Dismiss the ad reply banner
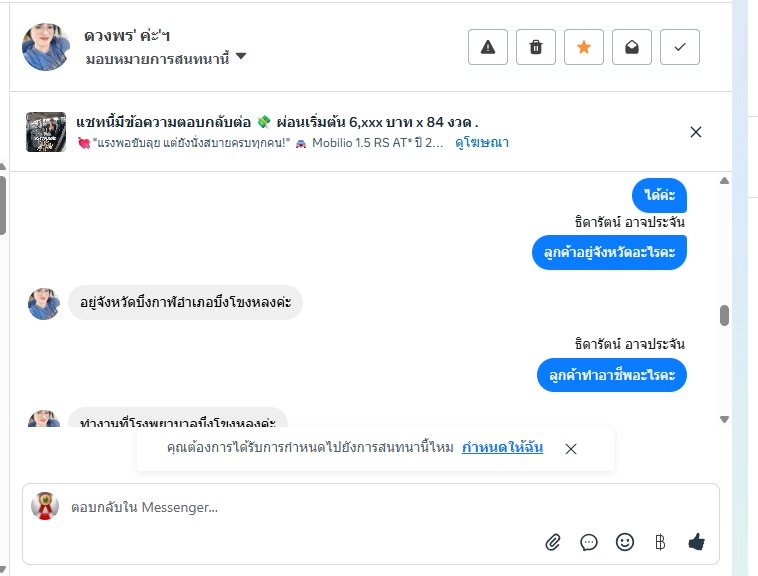 [x=696, y=132]
